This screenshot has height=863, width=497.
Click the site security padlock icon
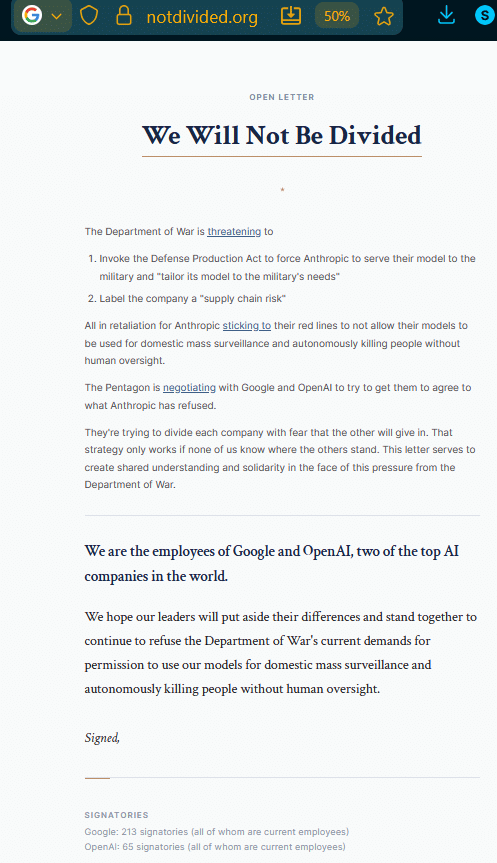click(x=123, y=15)
